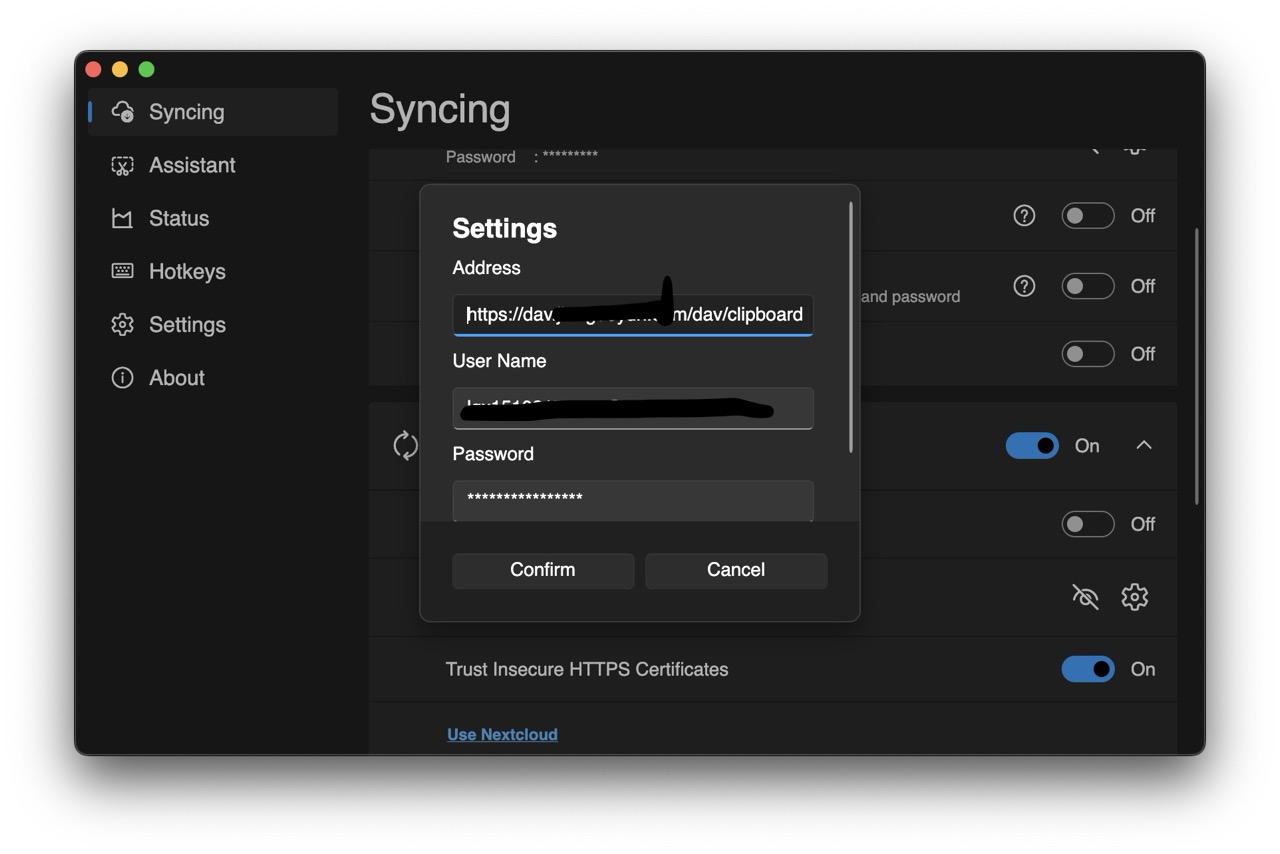Viewport: 1280px width, 854px height.
Task: Toggle the third Off switch without help icon
Action: point(1088,354)
